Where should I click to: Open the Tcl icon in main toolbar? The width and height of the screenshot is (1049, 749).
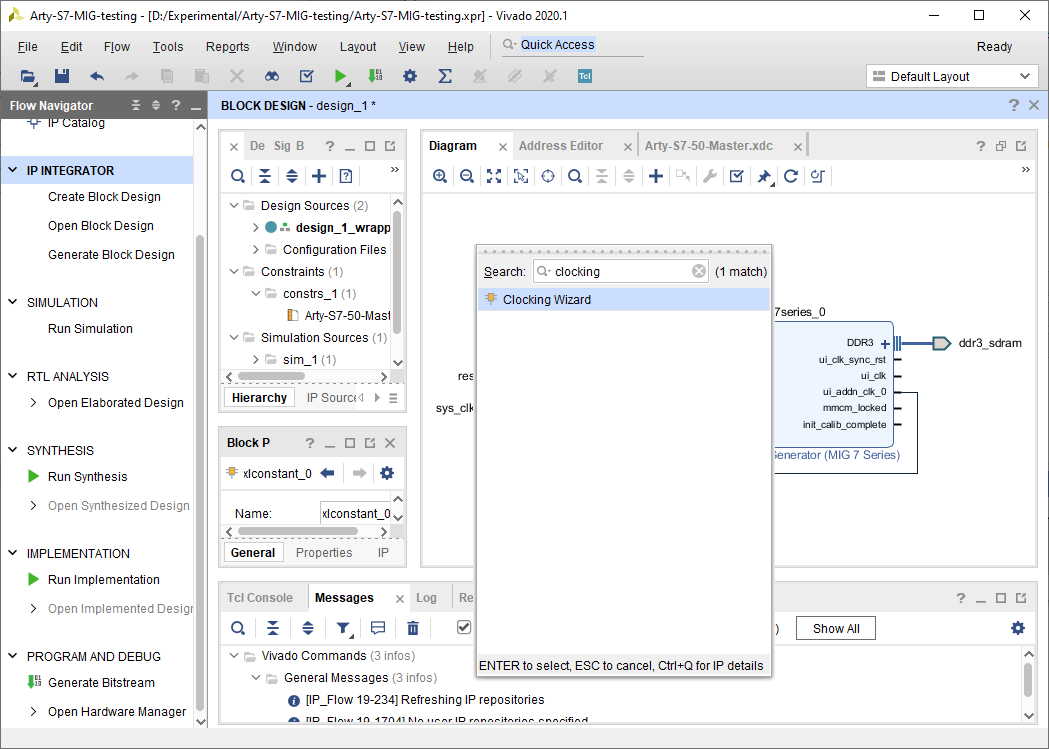point(585,76)
